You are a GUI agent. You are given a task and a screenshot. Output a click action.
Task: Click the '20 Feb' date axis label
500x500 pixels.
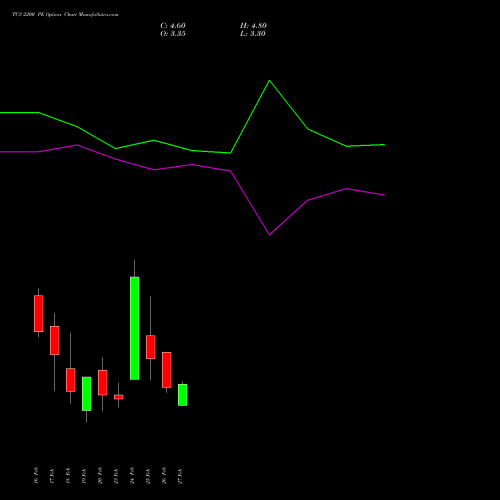pos(100,476)
